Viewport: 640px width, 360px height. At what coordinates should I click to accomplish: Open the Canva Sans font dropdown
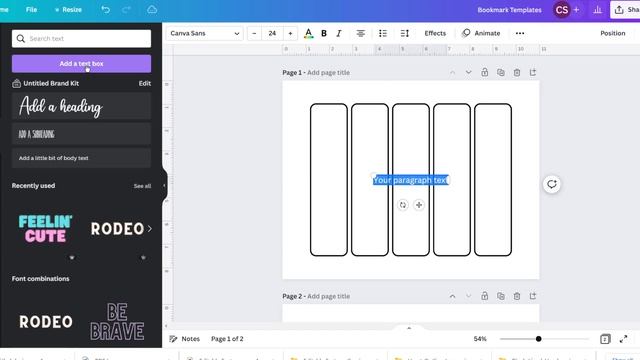204,33
